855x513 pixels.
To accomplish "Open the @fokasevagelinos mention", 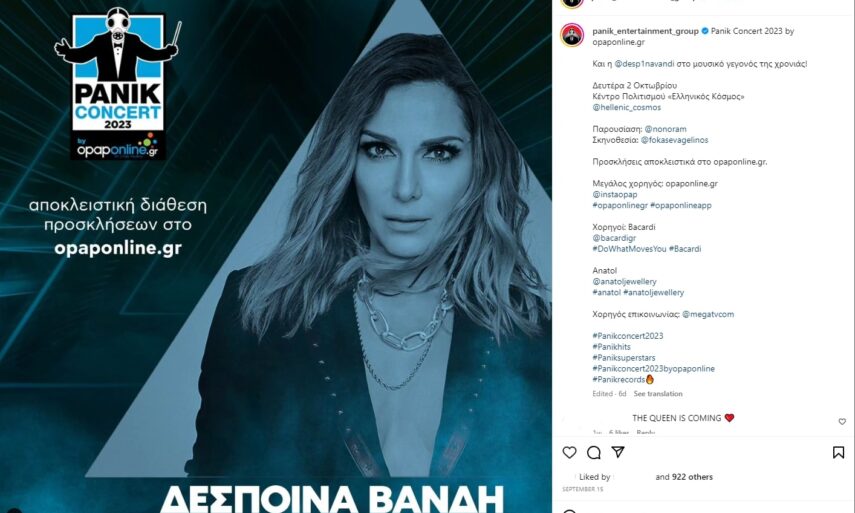I will point(675,140).
